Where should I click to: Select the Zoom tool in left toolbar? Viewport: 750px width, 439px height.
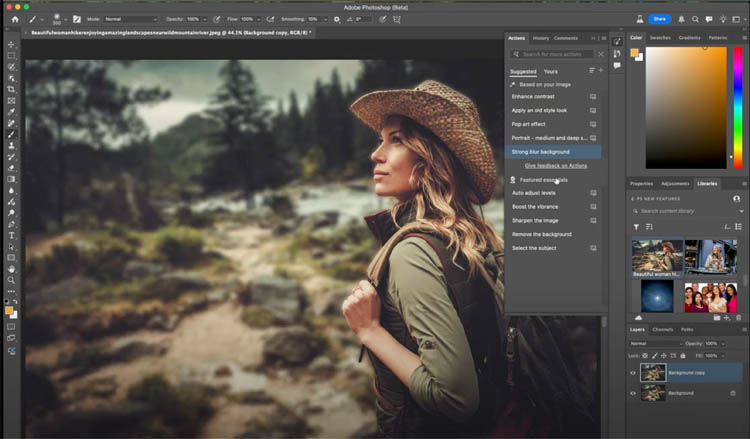[x=11, y=280]
